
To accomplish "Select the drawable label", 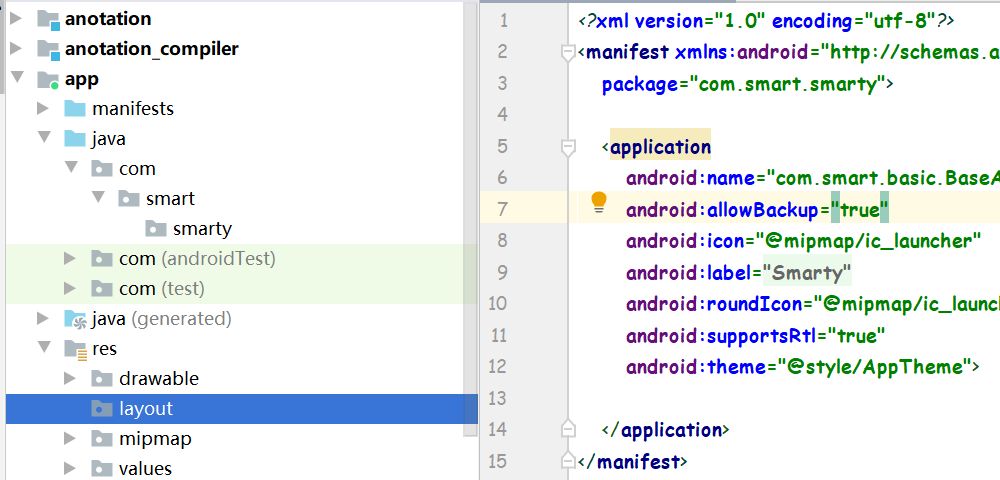I will tap(159, 379).
